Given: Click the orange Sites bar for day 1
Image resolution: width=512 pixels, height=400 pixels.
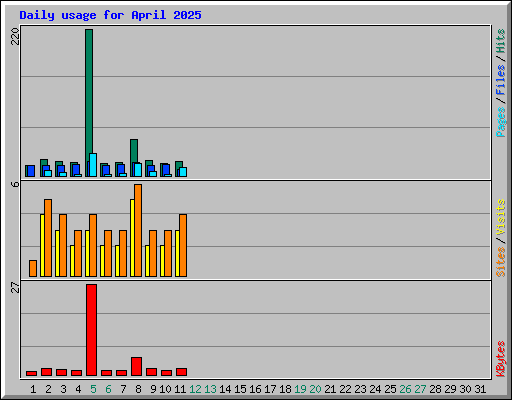Looking at the screenshot, I should point(33,268).
